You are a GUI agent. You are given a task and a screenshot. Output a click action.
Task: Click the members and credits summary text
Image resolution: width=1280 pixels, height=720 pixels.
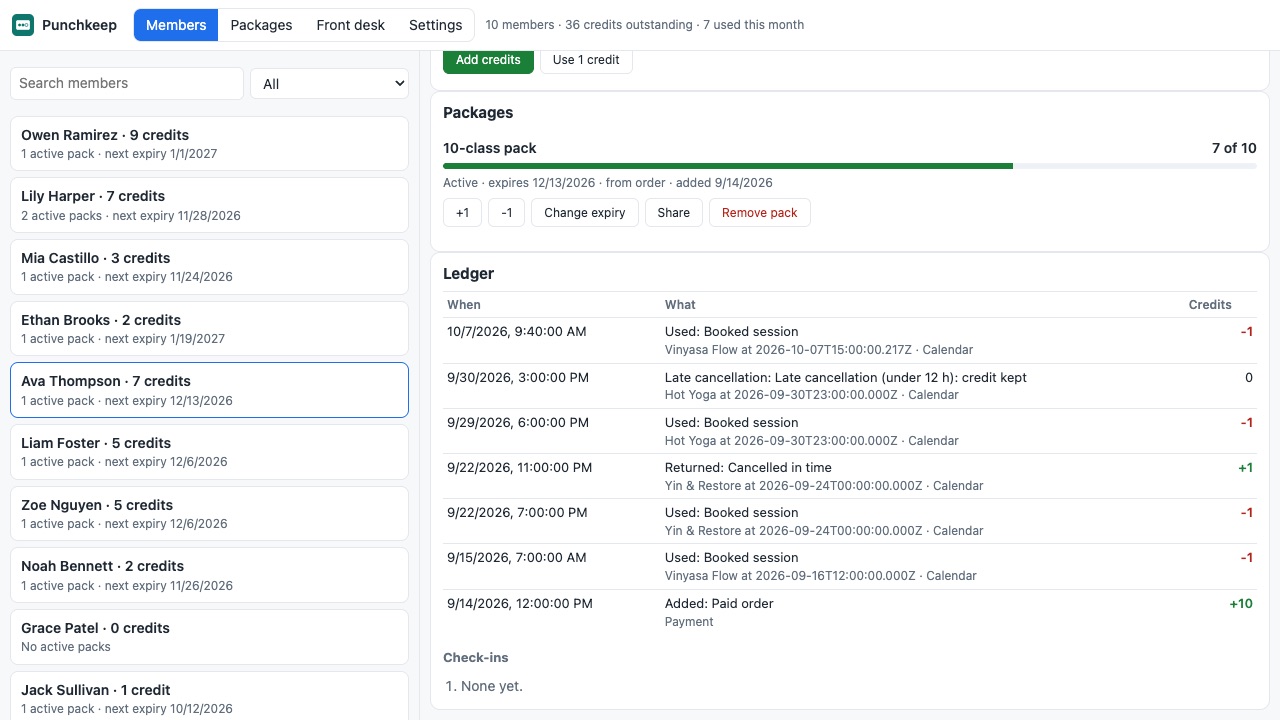click(645, 25)
